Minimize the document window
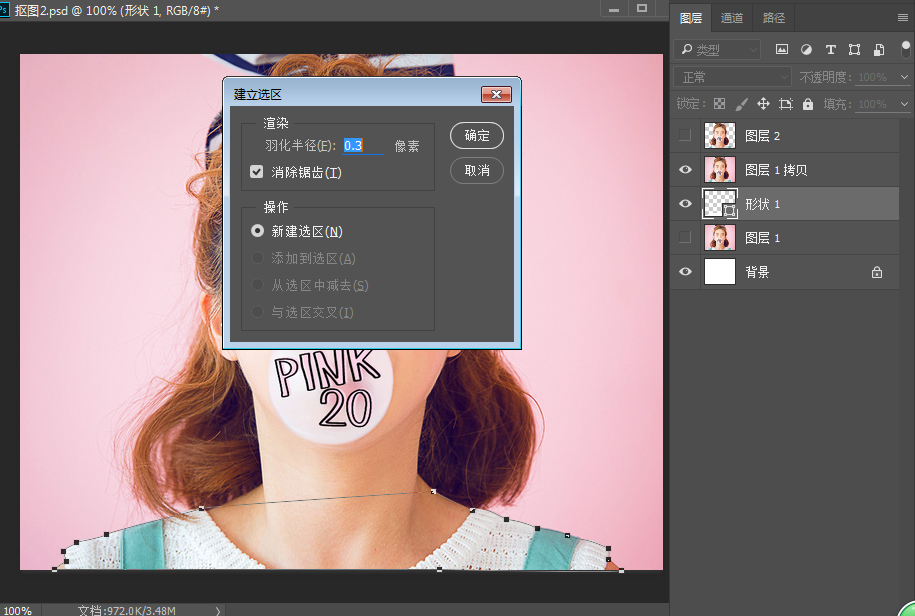The height and width of the screenshot is (616, 915). [x=613, y=9]
